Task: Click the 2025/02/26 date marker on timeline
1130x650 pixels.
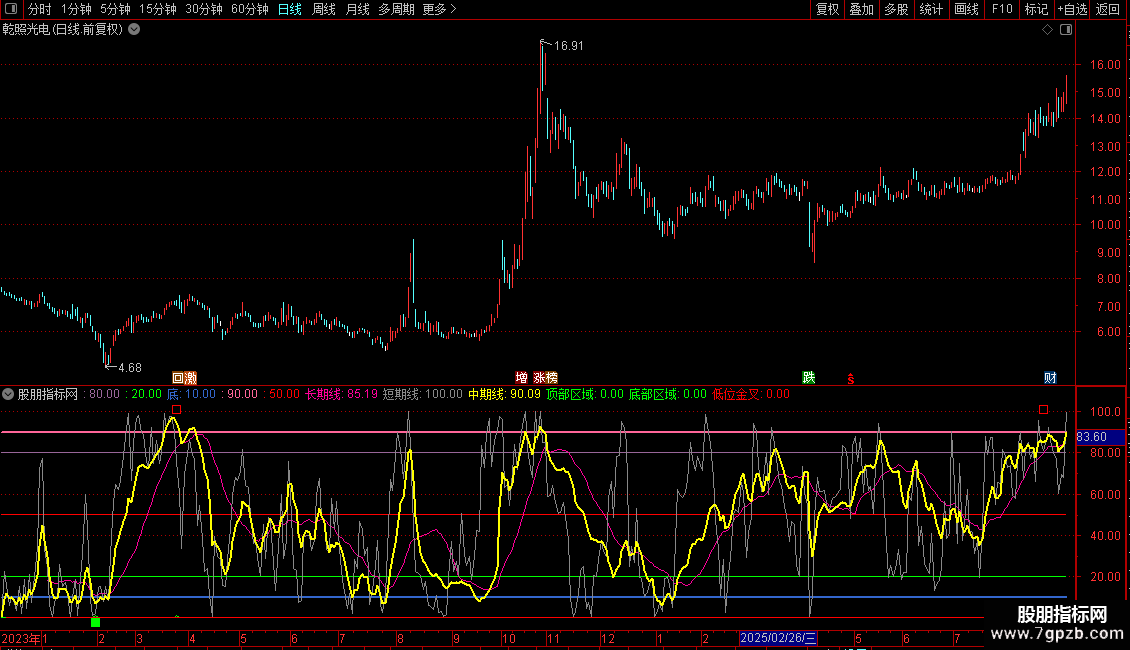Action: [778, 638]
